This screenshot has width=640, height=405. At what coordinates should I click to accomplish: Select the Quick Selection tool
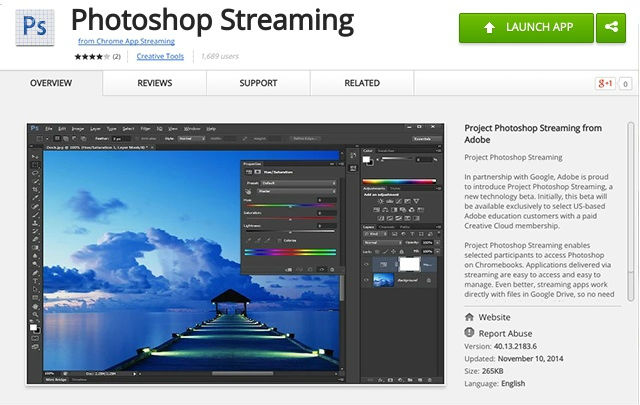[36, 181]
